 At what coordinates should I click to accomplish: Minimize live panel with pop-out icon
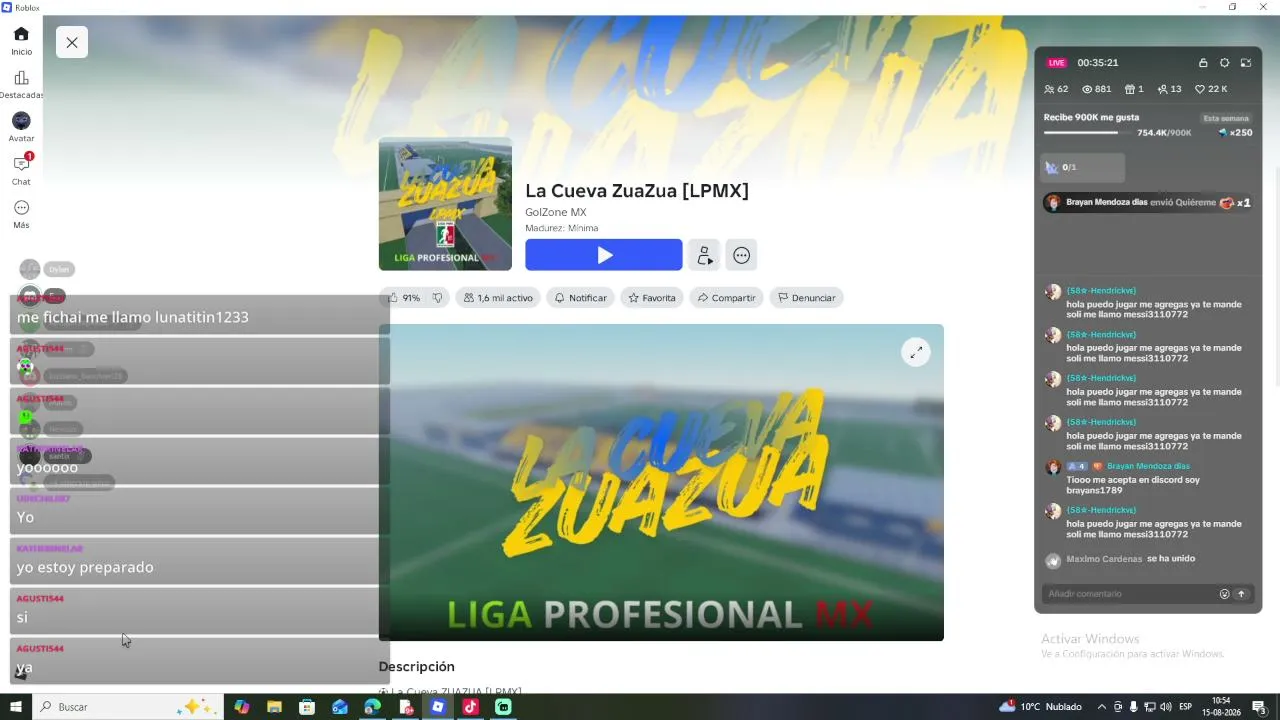point(1246,63)
